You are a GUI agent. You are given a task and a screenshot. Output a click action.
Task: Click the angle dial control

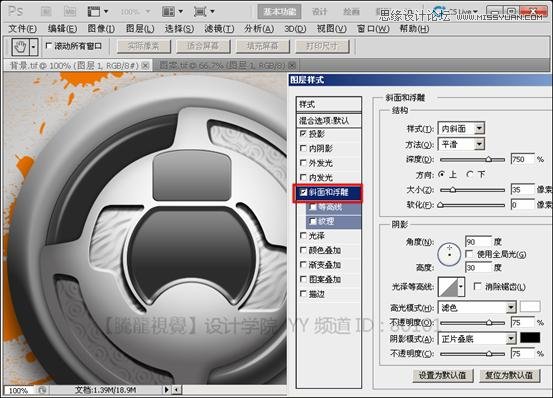coord(449,254)
